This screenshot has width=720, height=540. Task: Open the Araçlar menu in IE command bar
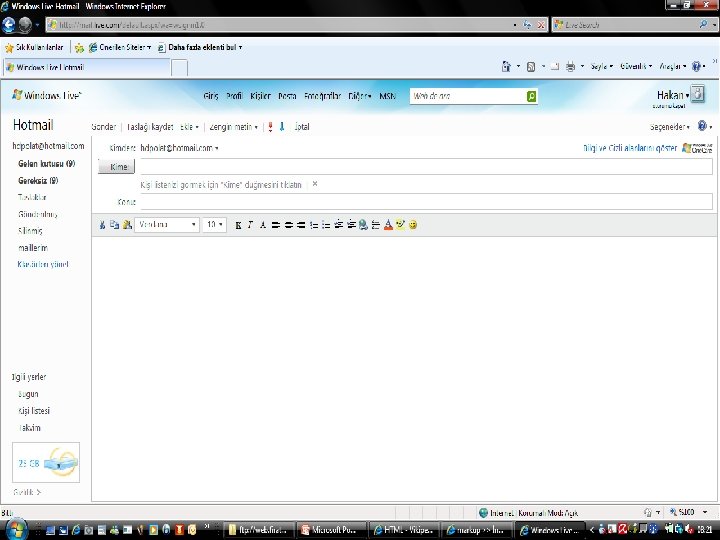click(672, 67)
